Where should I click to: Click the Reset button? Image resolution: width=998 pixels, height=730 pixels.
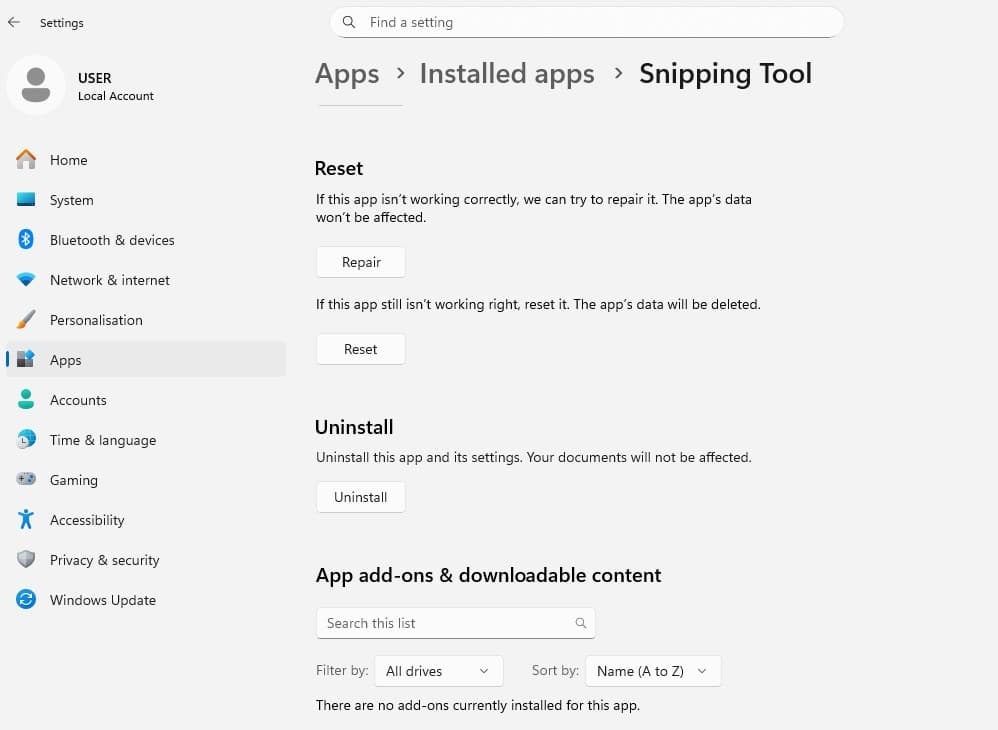[x=361, y=349]
